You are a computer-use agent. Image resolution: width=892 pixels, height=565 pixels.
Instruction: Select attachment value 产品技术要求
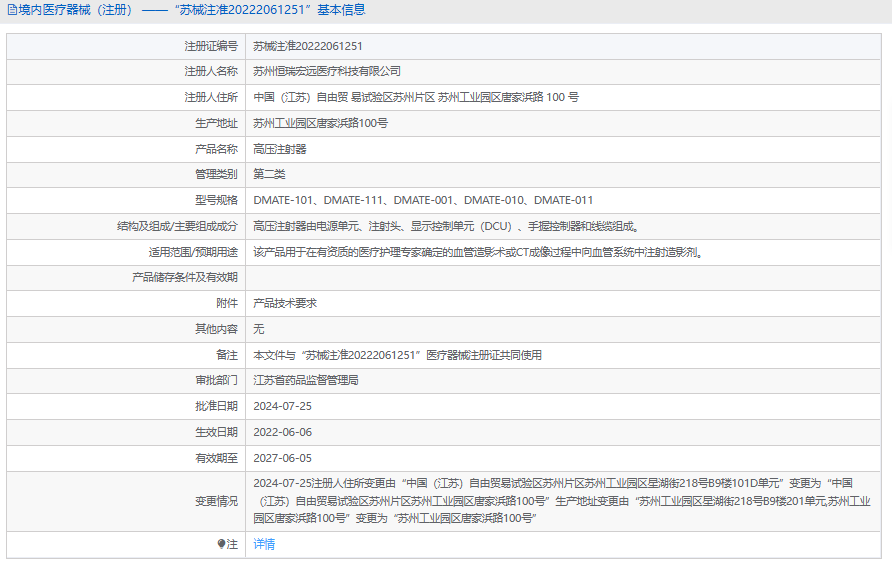coord(285,303)
